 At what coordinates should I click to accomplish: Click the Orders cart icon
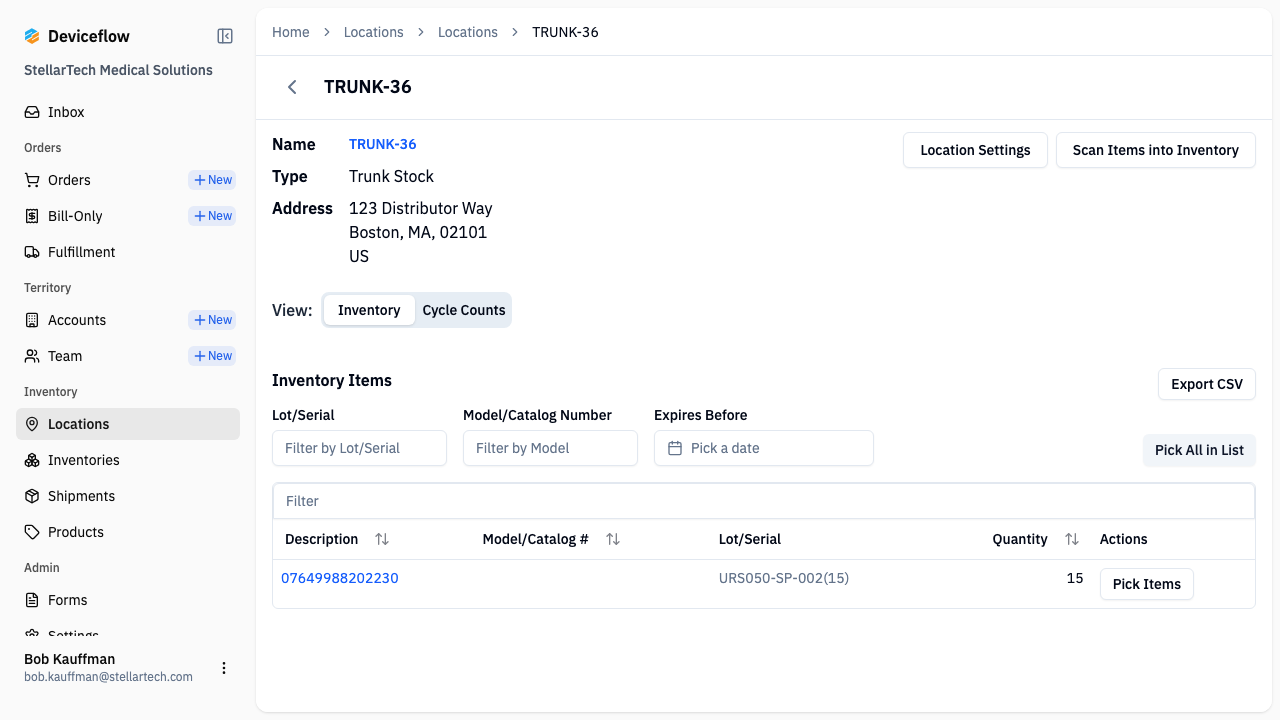[x=32, y=180]
